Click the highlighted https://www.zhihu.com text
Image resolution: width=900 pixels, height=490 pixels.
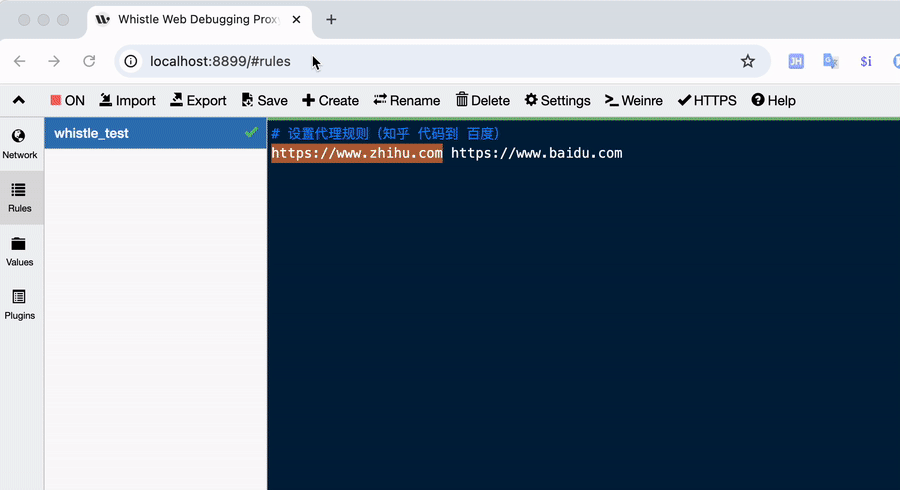click(357, 153)
